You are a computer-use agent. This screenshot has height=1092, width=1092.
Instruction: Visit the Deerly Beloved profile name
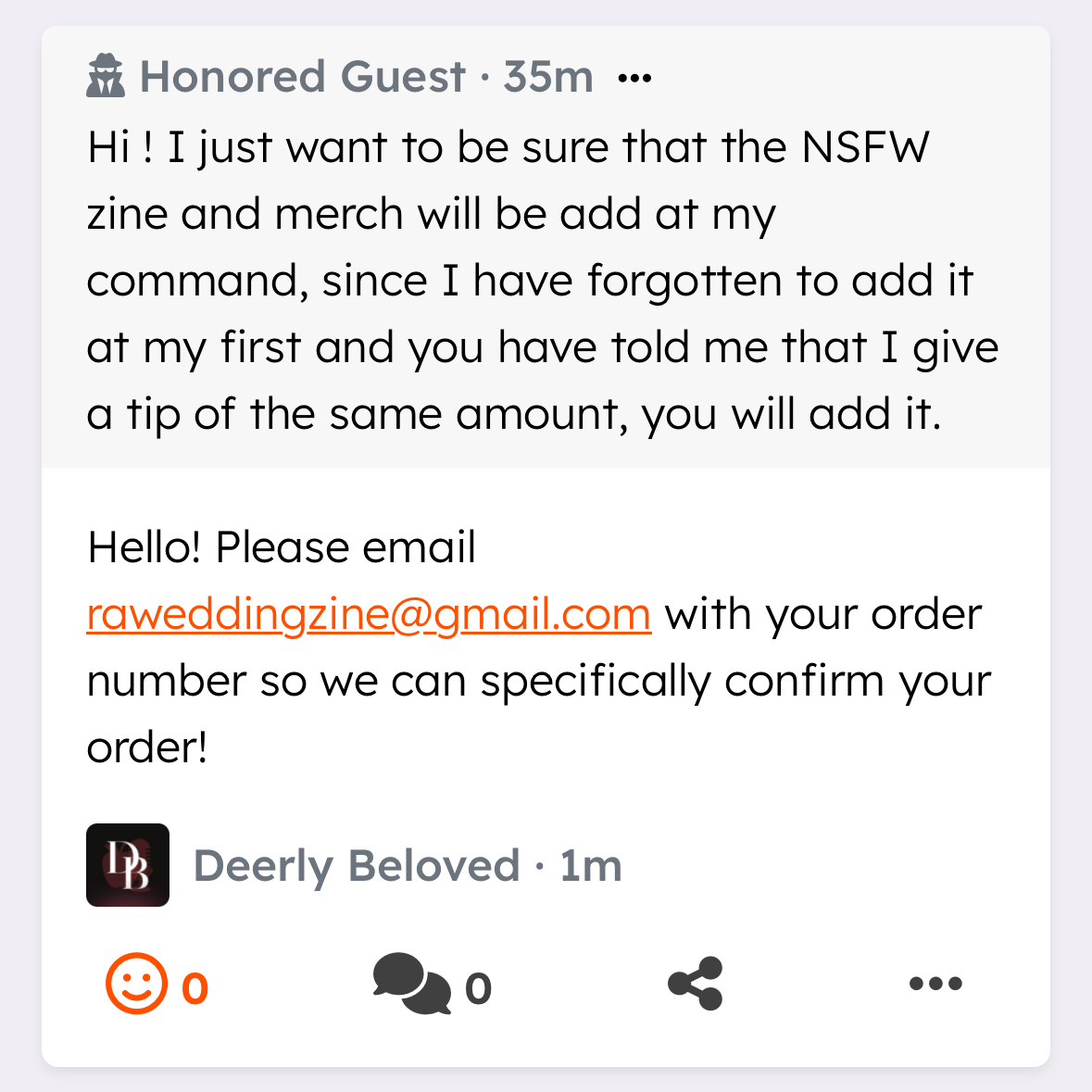point(357,866)
